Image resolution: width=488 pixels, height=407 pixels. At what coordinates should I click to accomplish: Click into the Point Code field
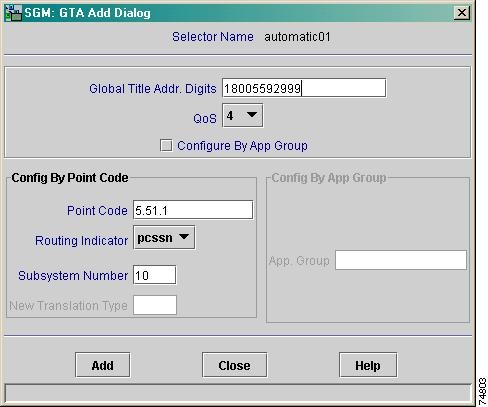tap(193, 210)
